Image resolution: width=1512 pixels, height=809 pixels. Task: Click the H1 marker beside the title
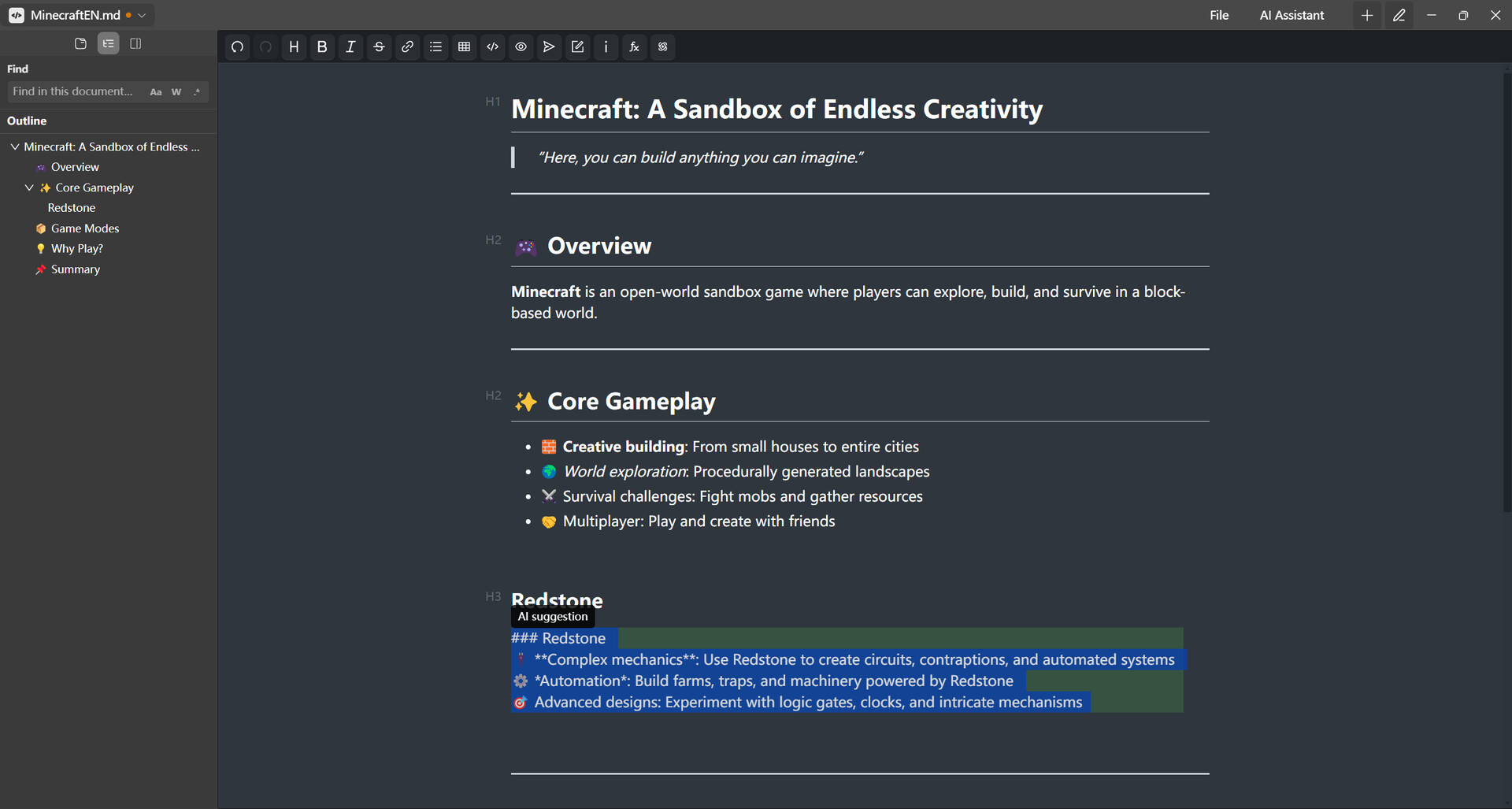pyautogui.click(x=493, y=102)
